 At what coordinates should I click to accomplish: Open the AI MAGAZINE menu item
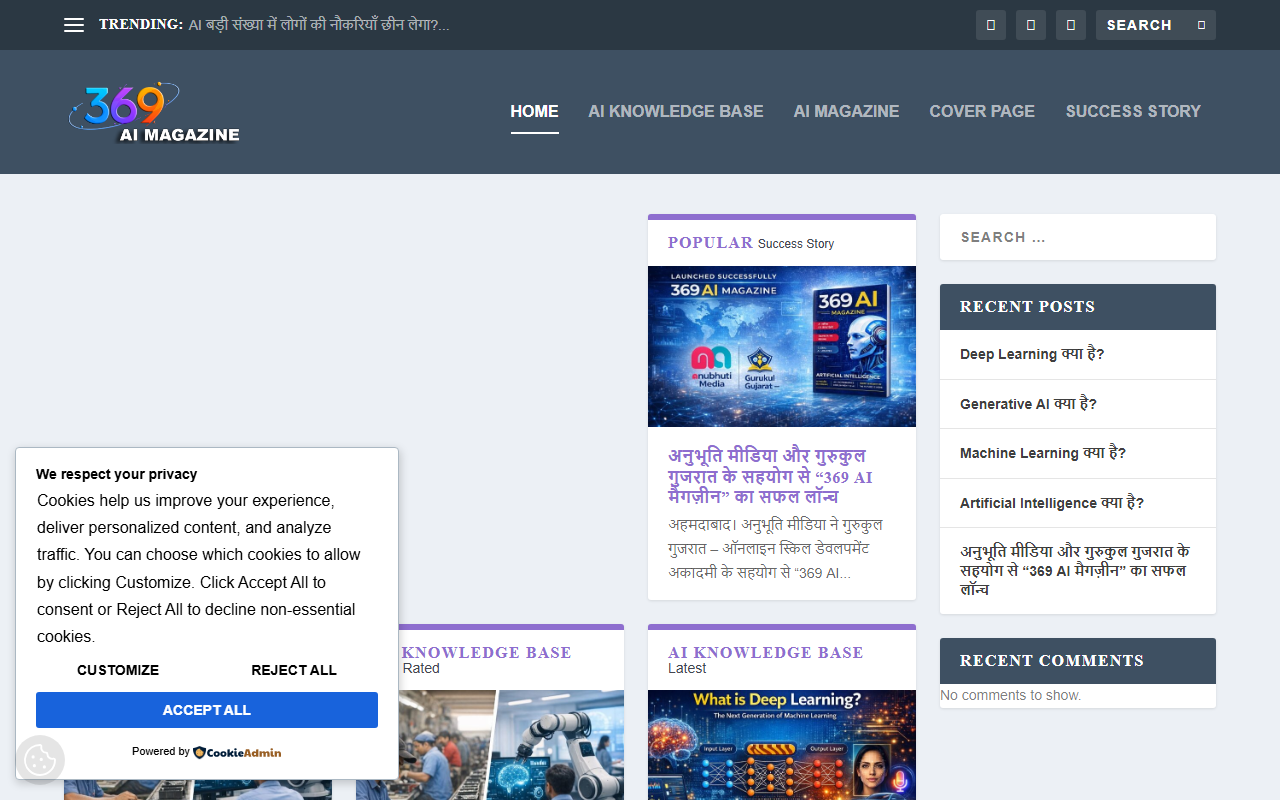(847, 112)
